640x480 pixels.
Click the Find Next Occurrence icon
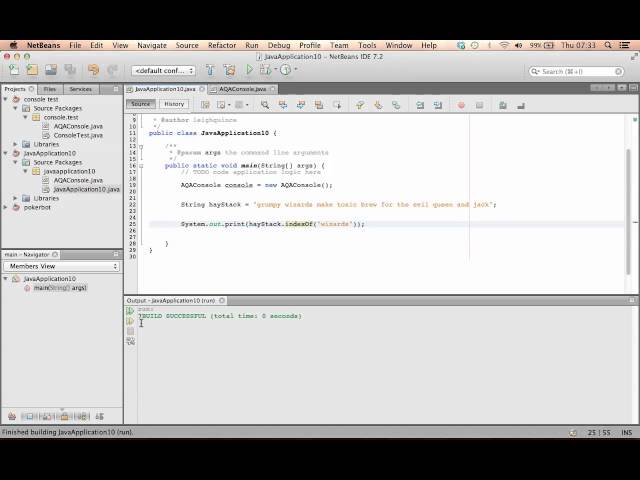(301, 105)
